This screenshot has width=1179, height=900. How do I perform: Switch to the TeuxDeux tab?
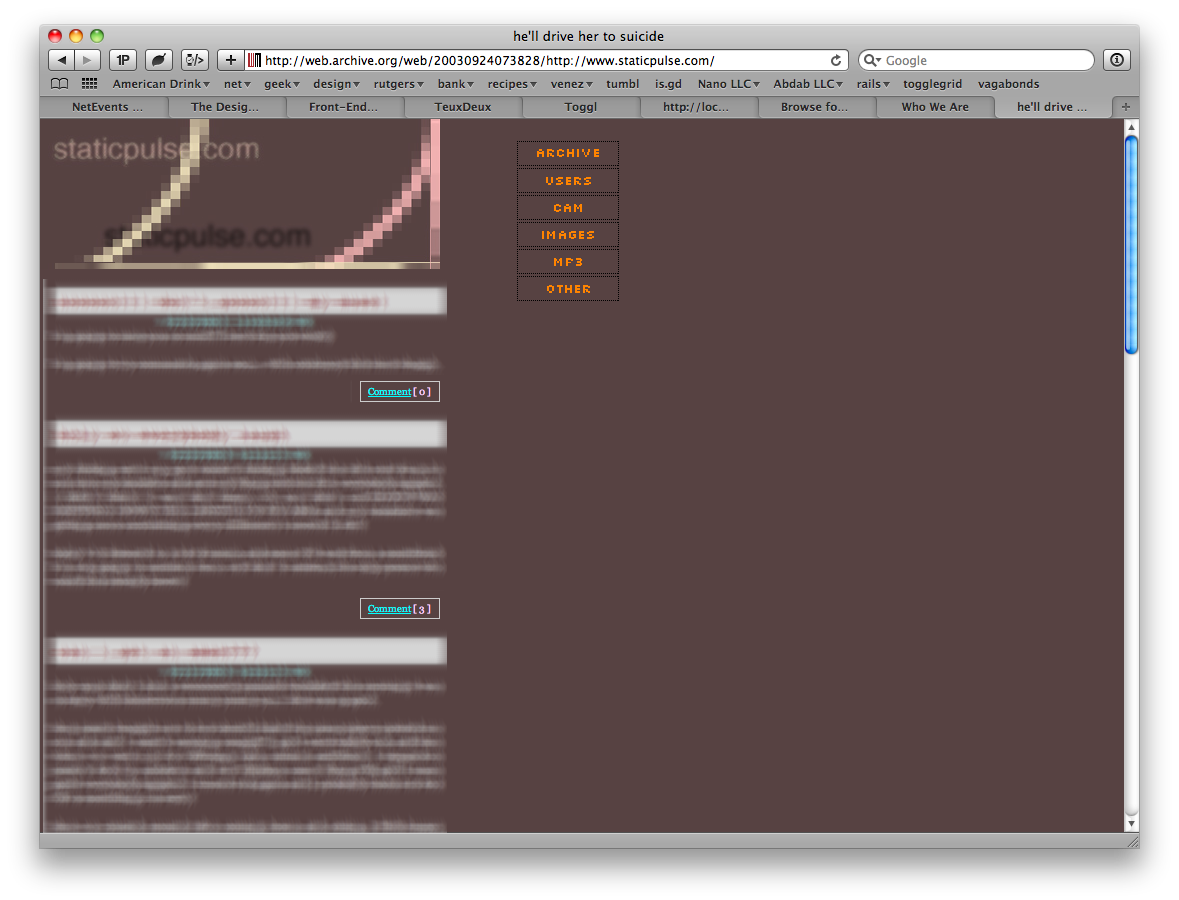click(x=463, y=107)
